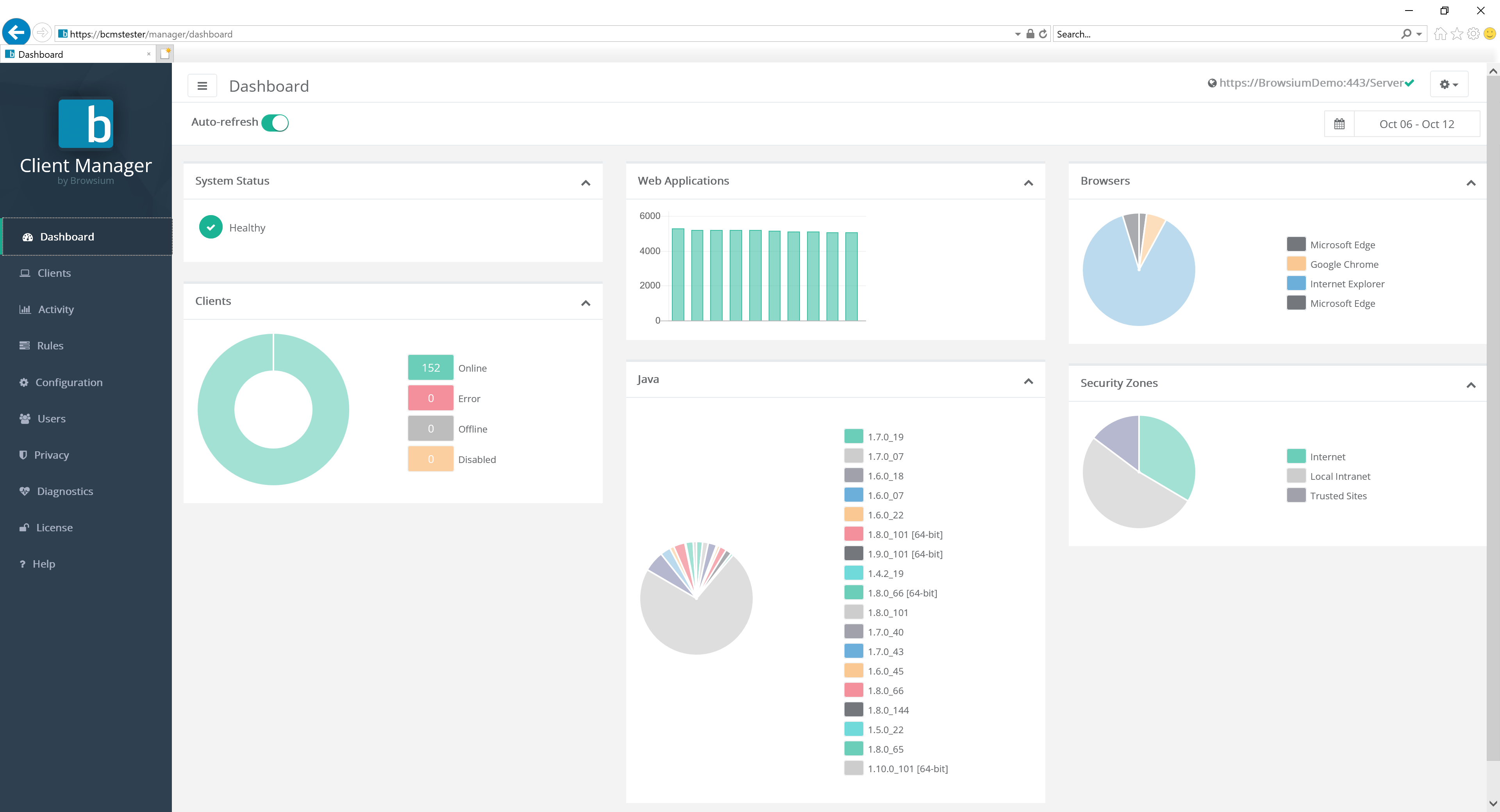Click the Privacy shield icon

[x=23, y=455]
